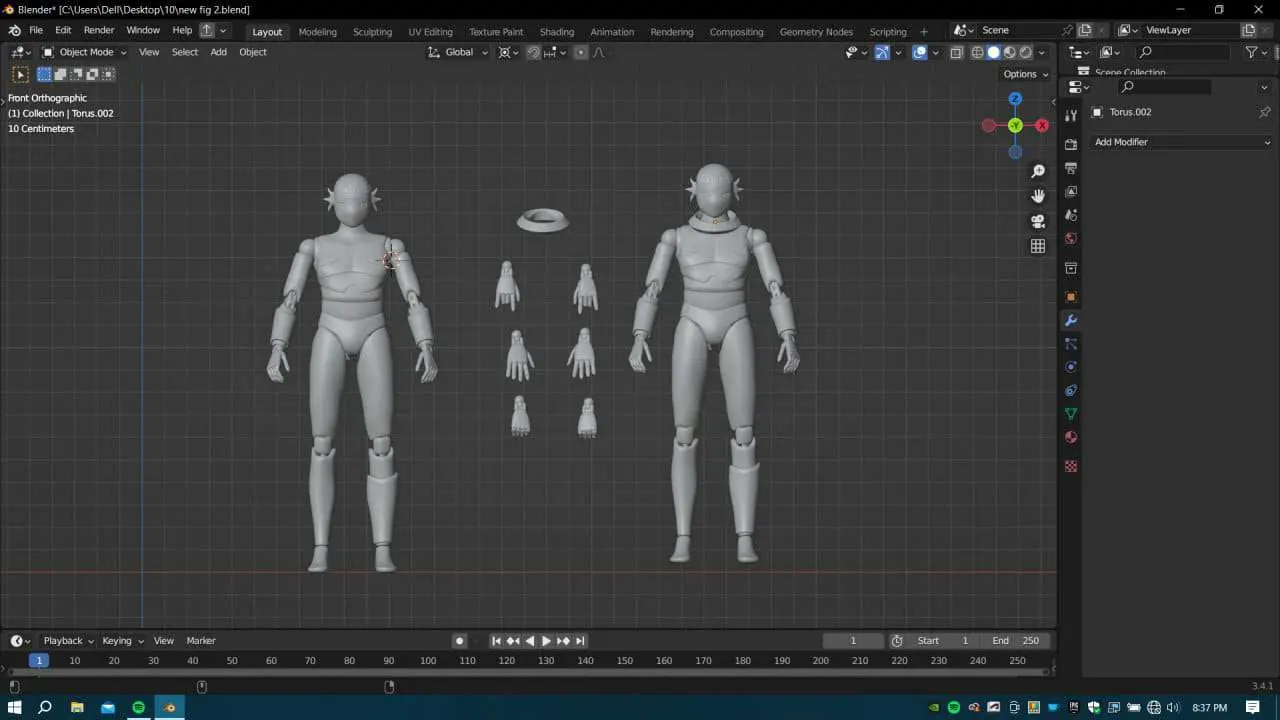
Task: Open the Render properties tab icon
Action: [1071, 144]
